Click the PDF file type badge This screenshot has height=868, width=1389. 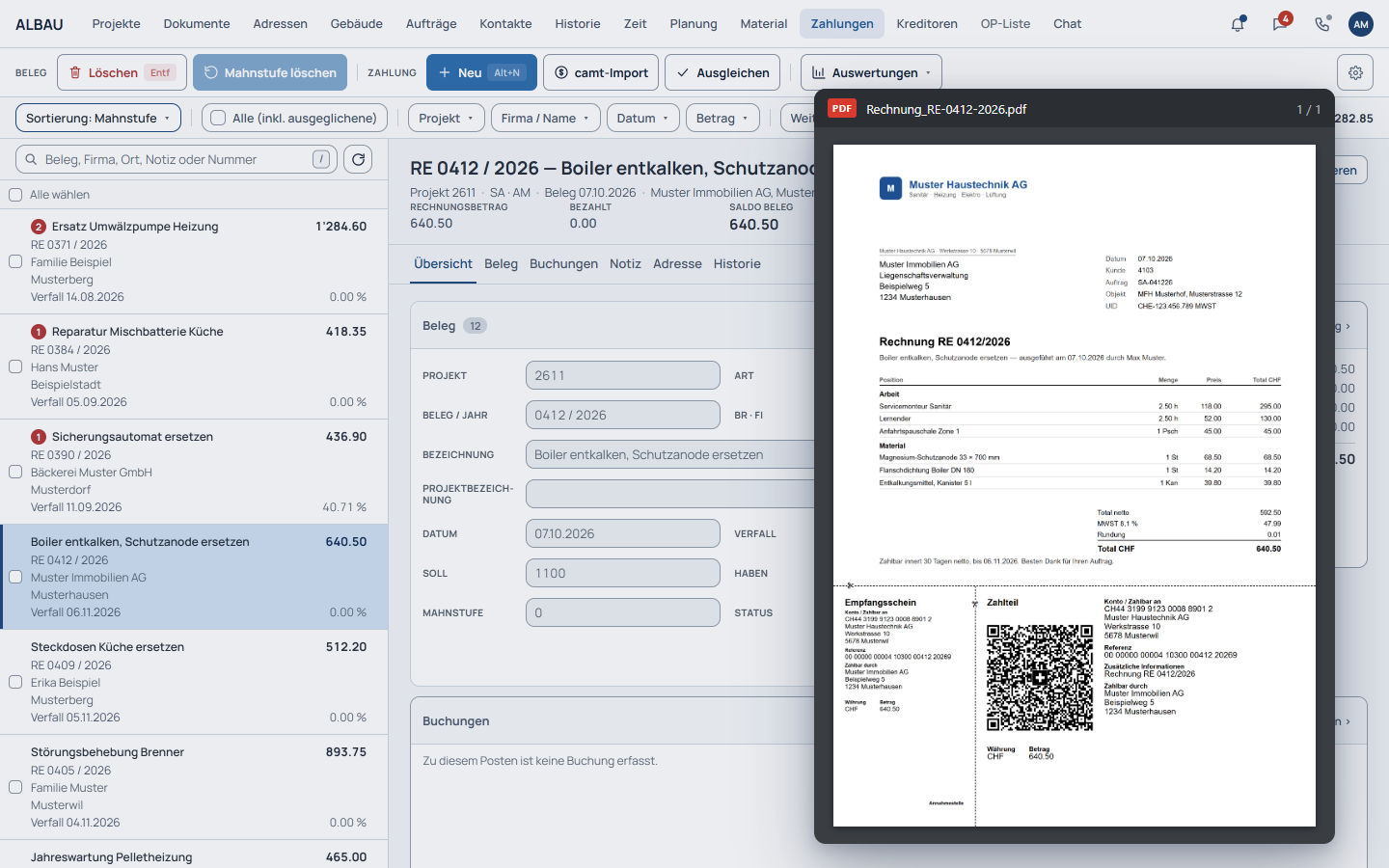coord(842,109)
